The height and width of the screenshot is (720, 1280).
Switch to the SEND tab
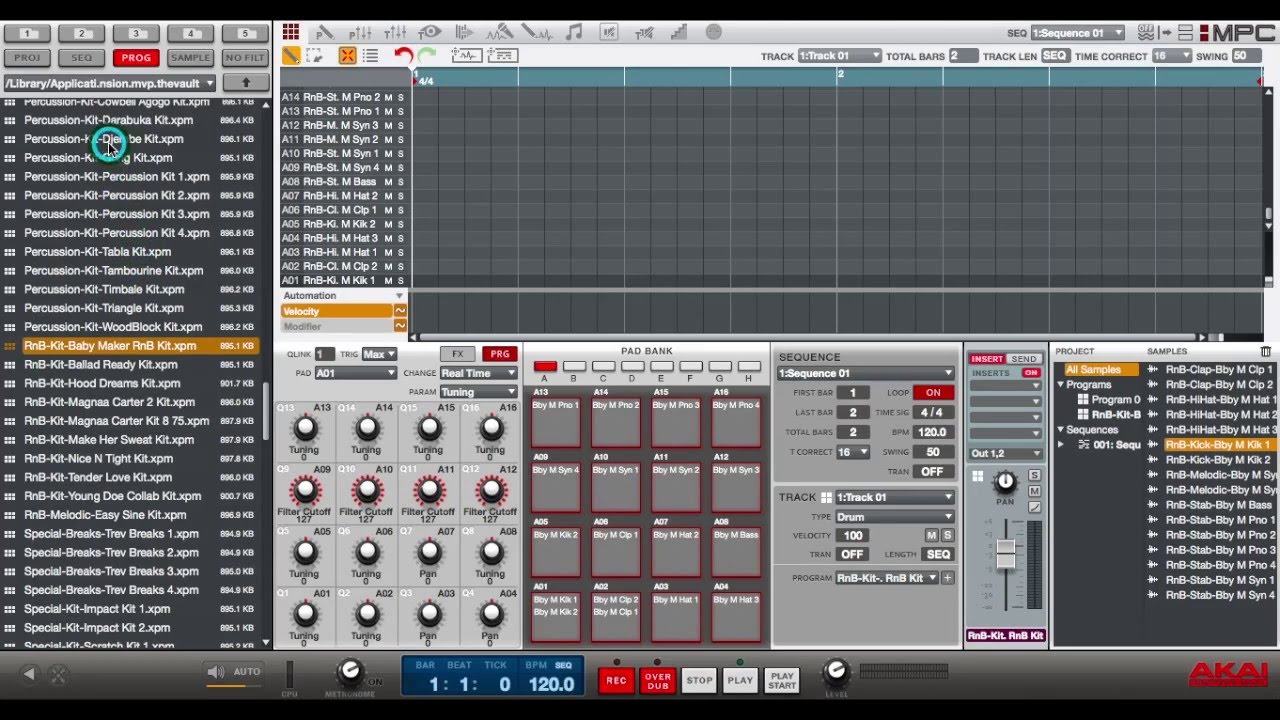coord(1023,359)
